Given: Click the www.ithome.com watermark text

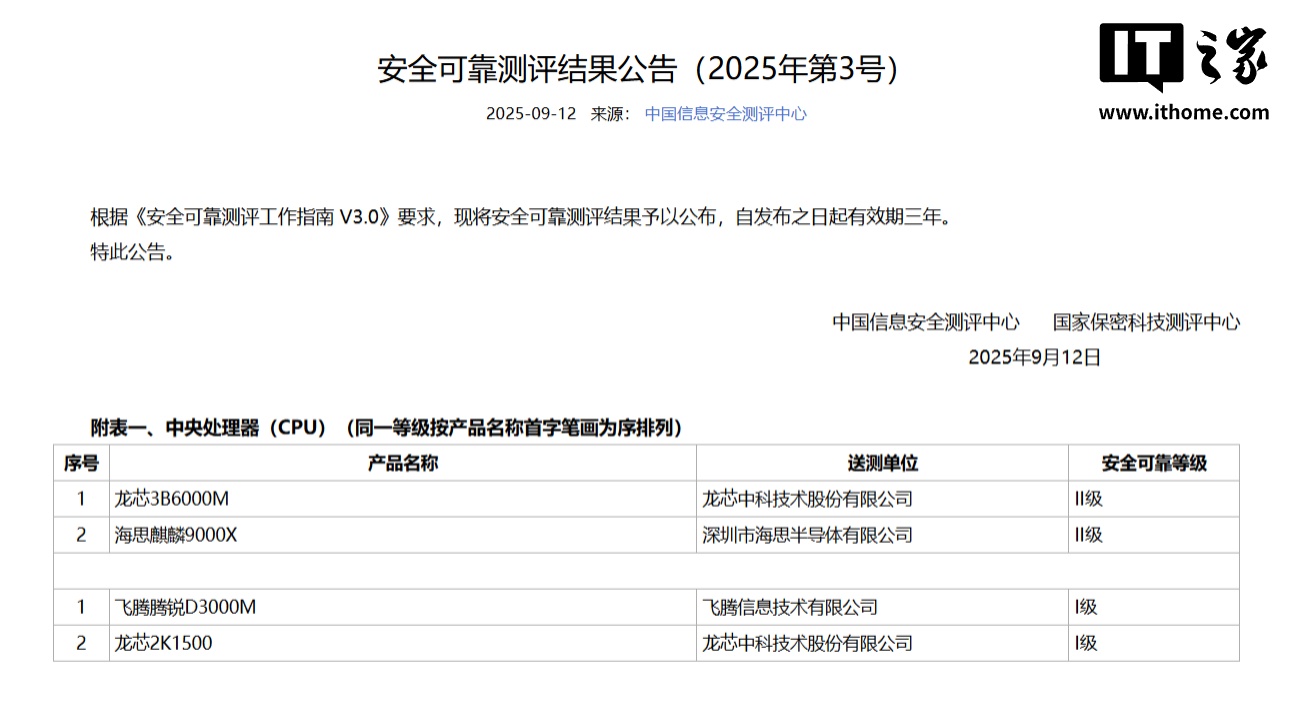Looking at the screenshot, I should tap(1183, 112).
